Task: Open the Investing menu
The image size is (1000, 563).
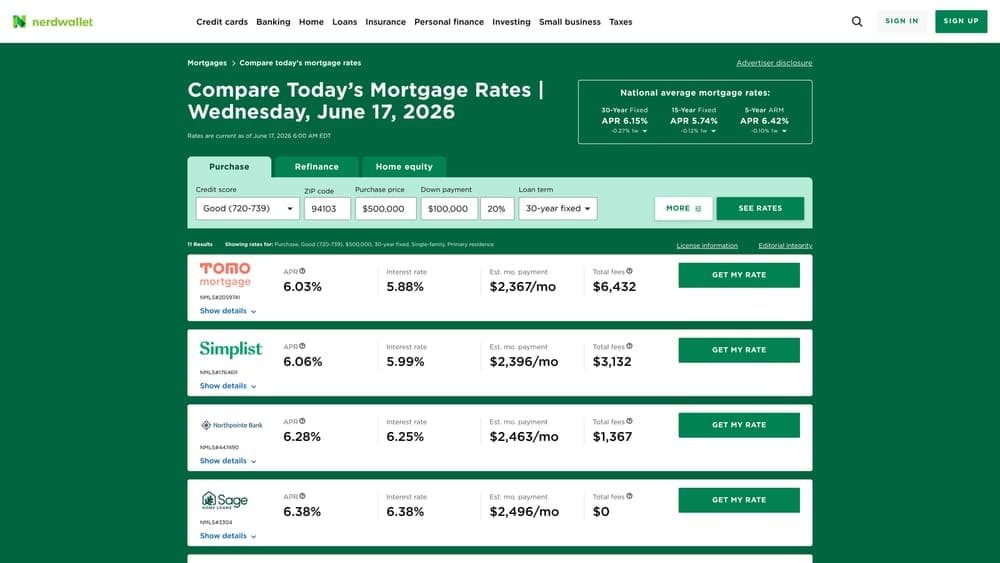Action: point(511,22)
